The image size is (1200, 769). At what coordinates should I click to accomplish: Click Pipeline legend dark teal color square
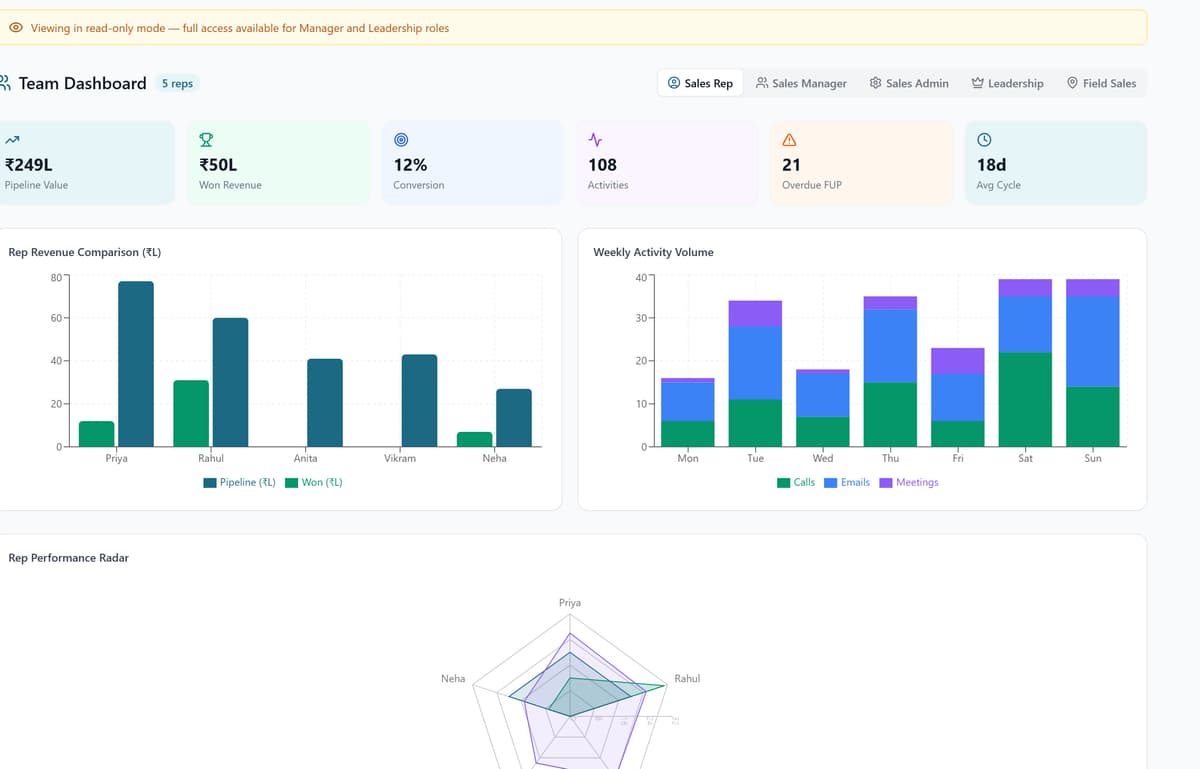(210, 483)
